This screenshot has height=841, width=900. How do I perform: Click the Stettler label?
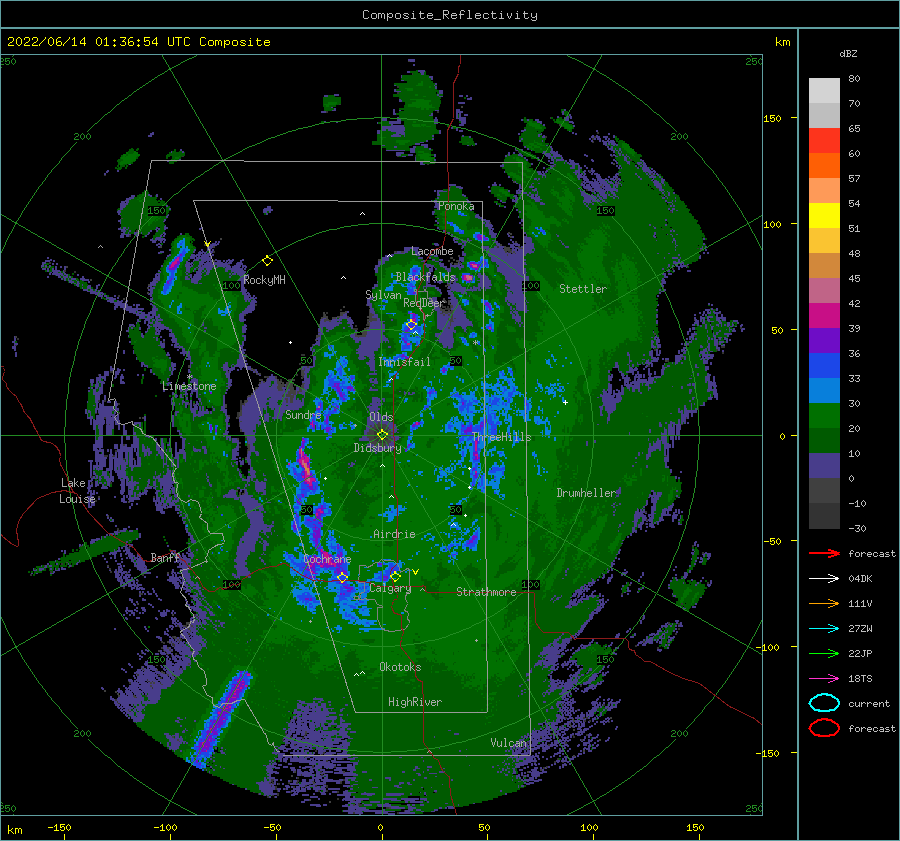(583, 289)
